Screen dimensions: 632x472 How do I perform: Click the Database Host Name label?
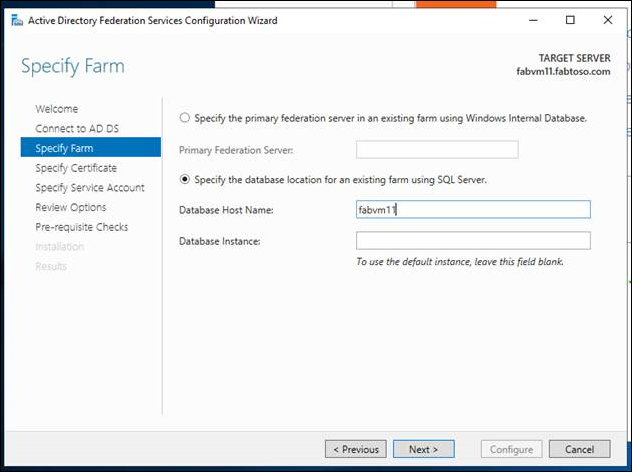[226, 210]
